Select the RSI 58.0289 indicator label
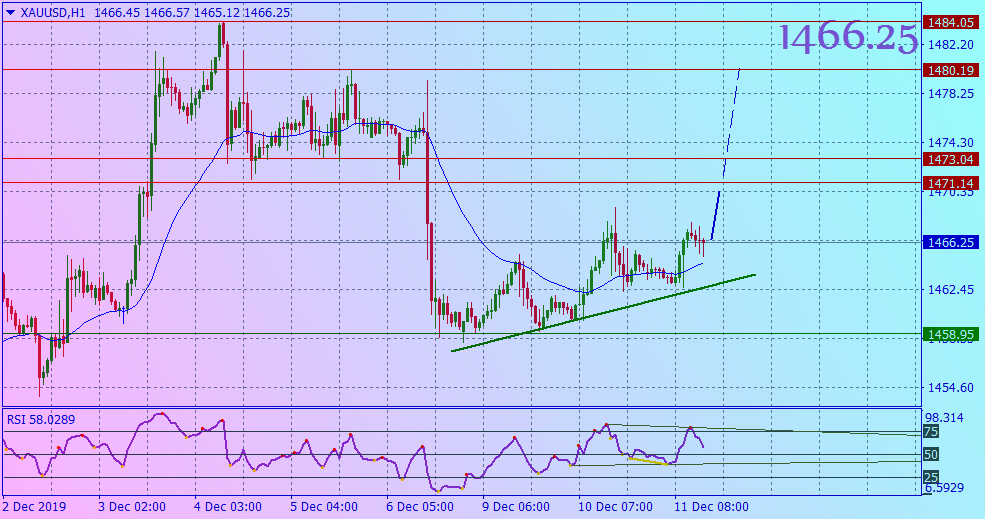The height and width of the screenshot is (519, 985). coord(41,420)
